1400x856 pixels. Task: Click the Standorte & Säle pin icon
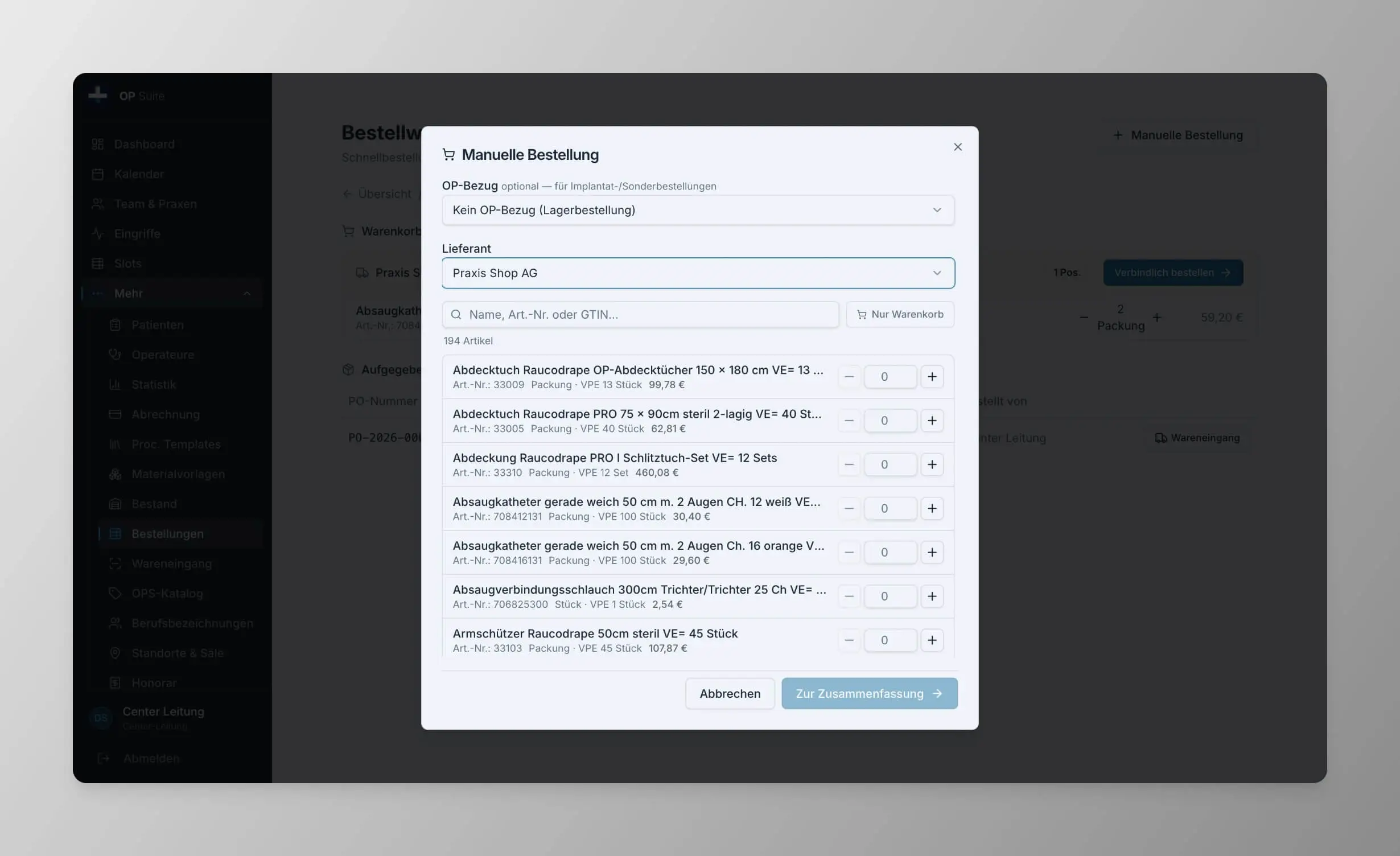tap(115, 653)
